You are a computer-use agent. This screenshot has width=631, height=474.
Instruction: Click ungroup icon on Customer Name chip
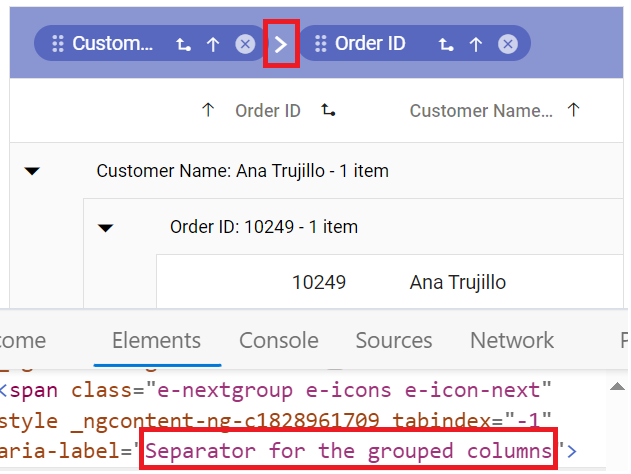point(184,44)
